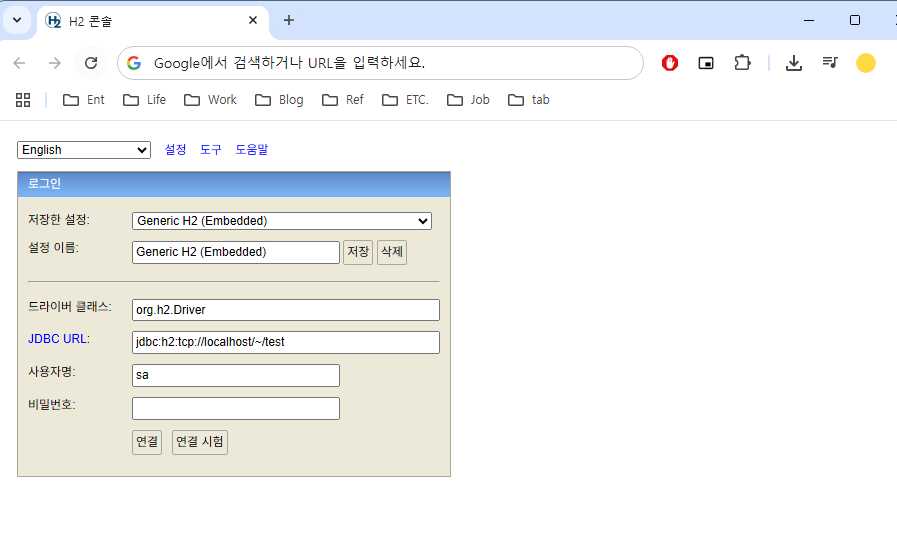
Task: Open a new tab with the plus icon
Action: pos(289,21)
